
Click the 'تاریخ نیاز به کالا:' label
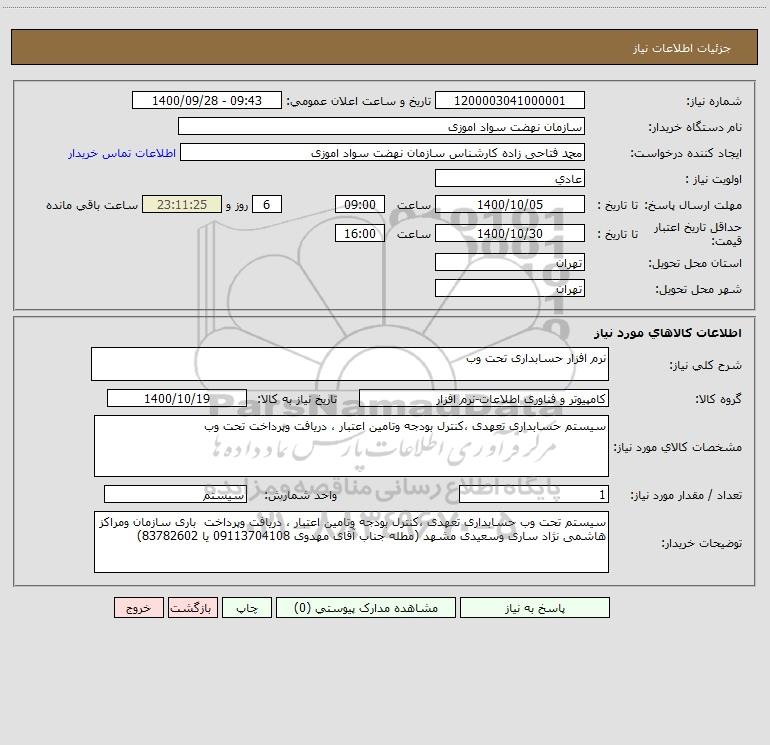click(297, 399)
